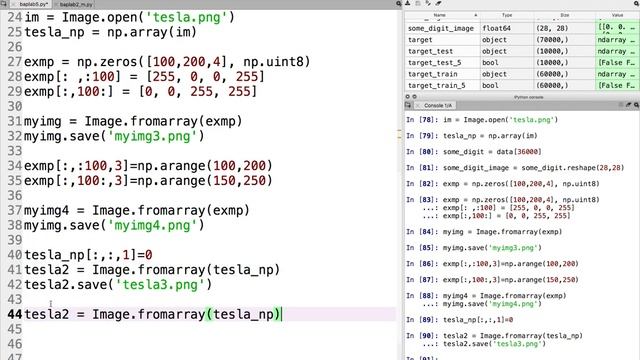Image resolution: width=640 pixels, height=360 pixels.
Task: Click console entry In [90] tesla2
Action: [494, 340]
